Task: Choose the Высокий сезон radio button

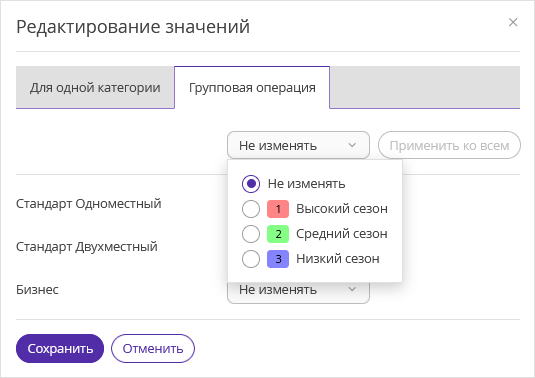Action: [x=251, y=209]
